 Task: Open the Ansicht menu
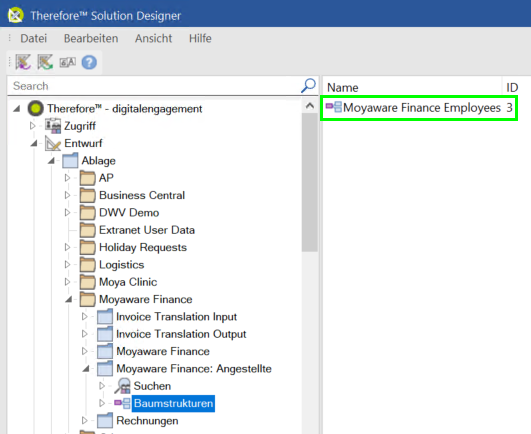tap(153, 38)
